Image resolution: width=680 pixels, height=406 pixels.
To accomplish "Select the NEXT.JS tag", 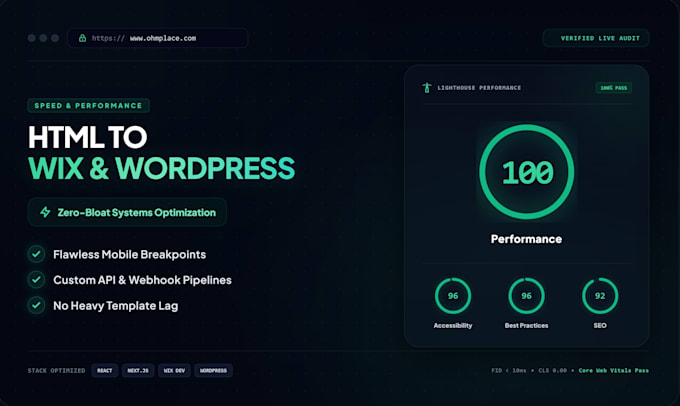I will pyautogui.click(x=138, y=370).
